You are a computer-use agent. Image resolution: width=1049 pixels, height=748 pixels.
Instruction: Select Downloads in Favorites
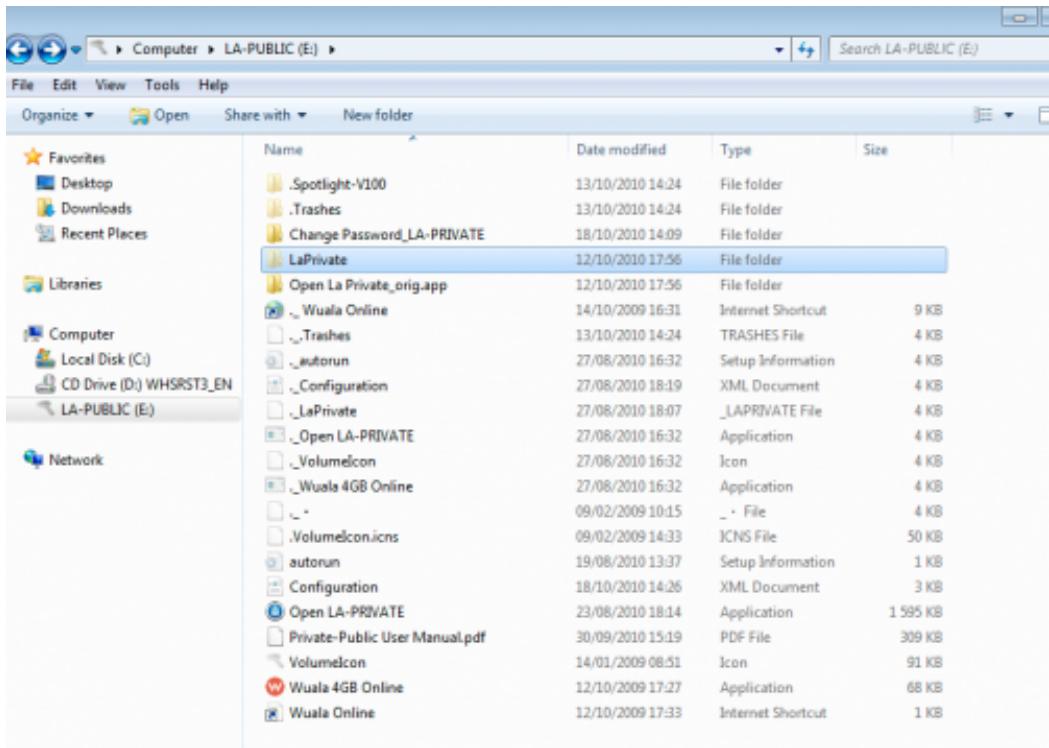click(x=96, y=208)
